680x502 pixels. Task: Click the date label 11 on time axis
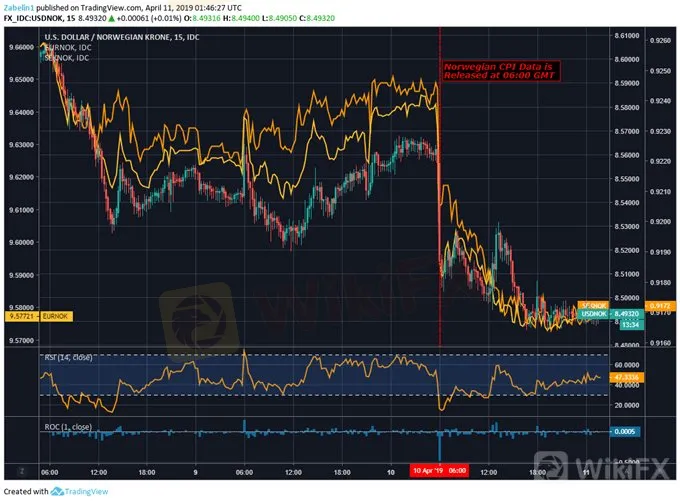(586, 472)
